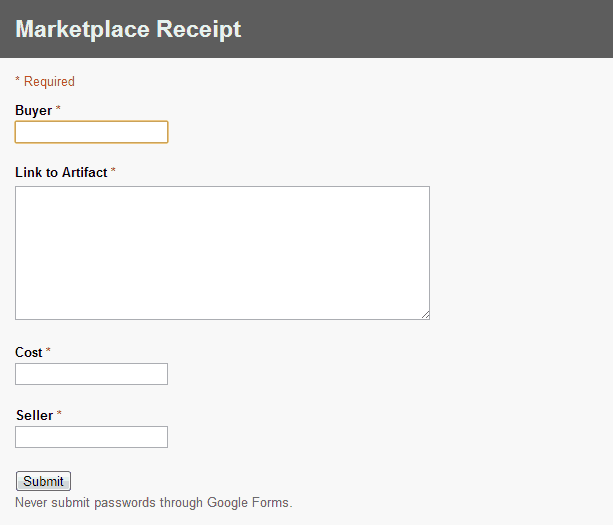Focus the Link to Artifact text area
The height and width of the screenshot is (525, 613).
click(x=222, y=253)
